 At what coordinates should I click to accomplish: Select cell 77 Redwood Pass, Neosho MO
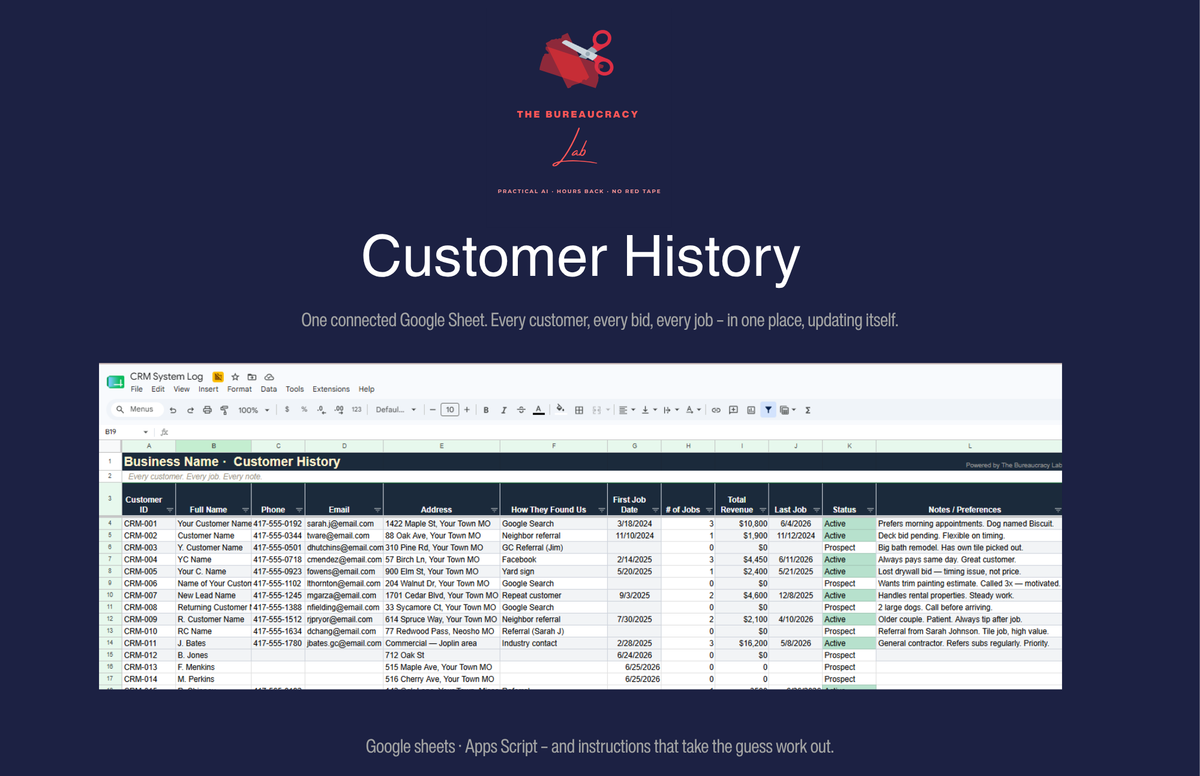click(441, 632)
